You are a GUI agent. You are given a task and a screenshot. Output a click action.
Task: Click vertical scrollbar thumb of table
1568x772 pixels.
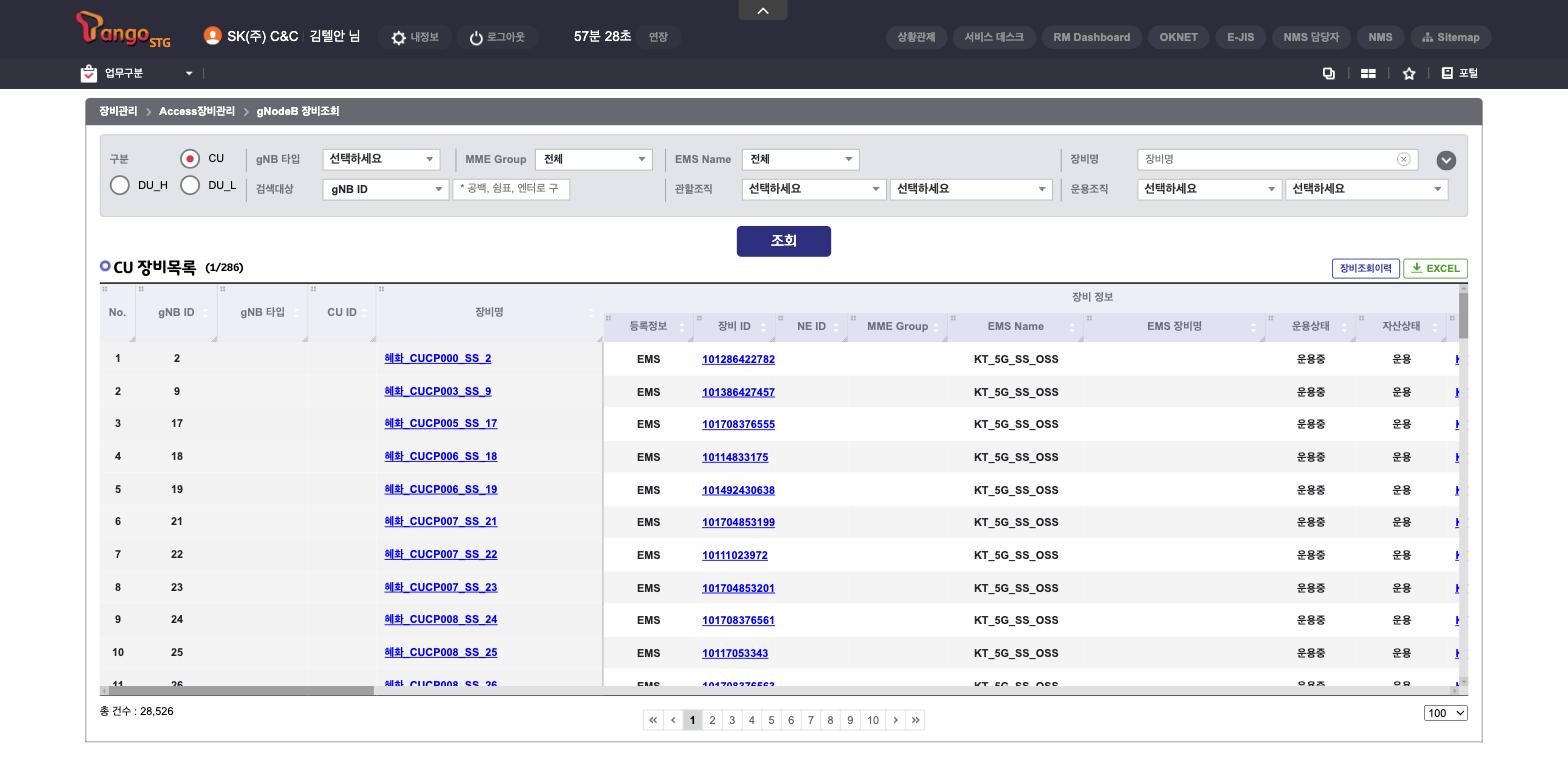coord(1463,315)
